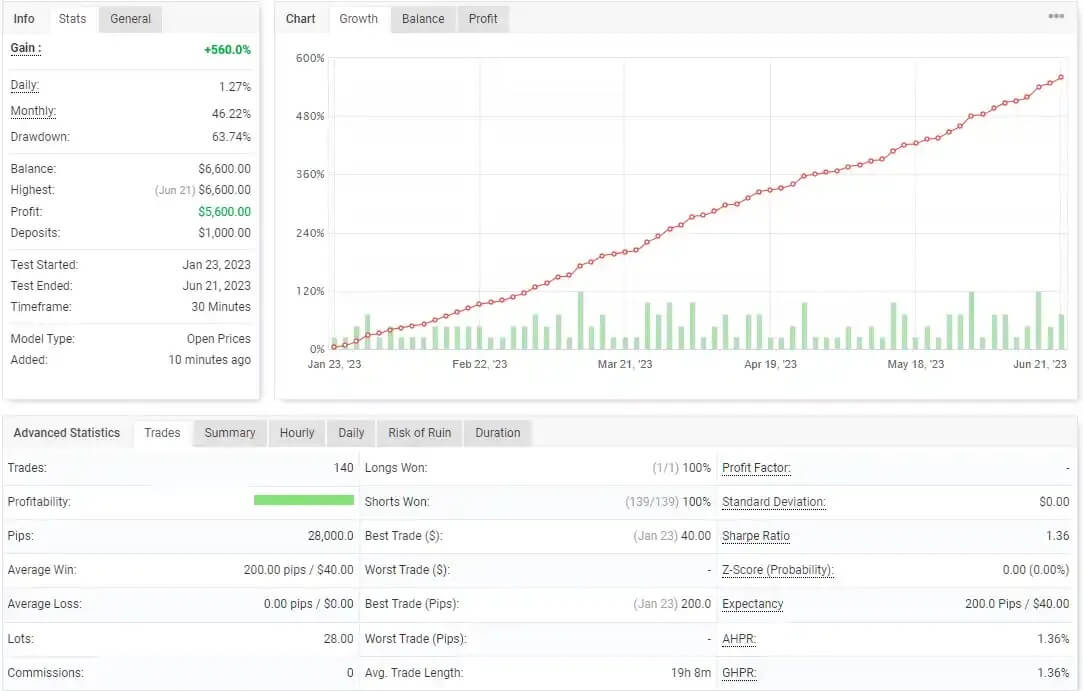Click the 1.27% daily value

[235, 86]
